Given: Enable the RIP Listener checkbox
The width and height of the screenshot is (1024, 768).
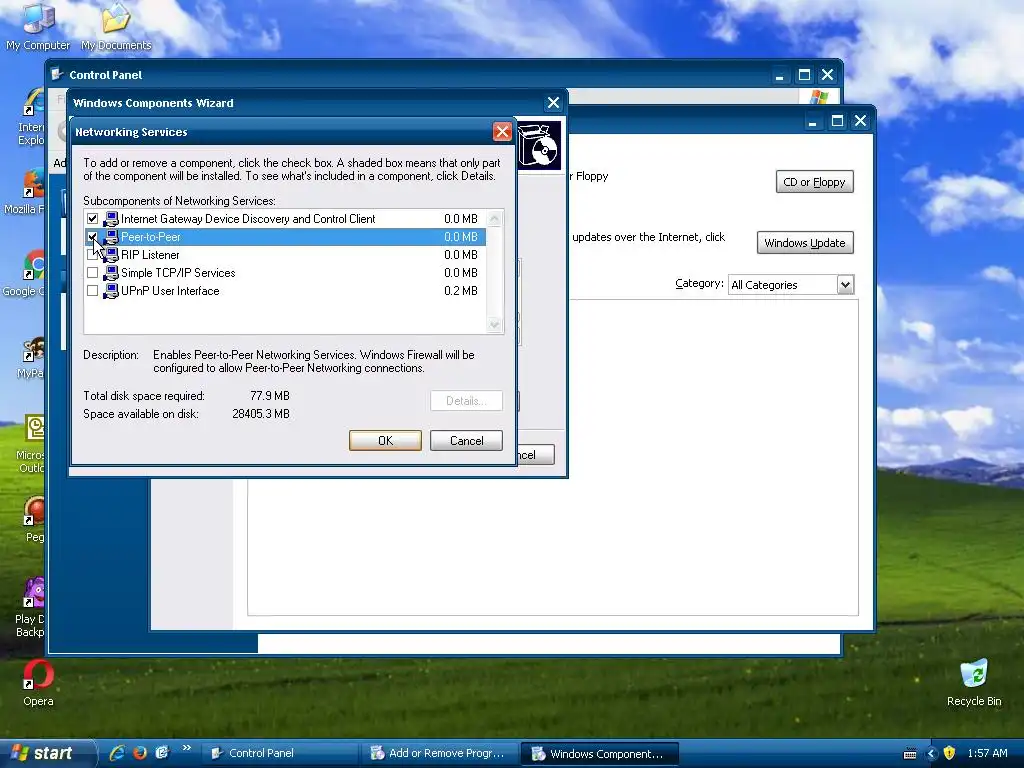Looking at the screenshot, I should pyautogui.click(x=92, y=255).
